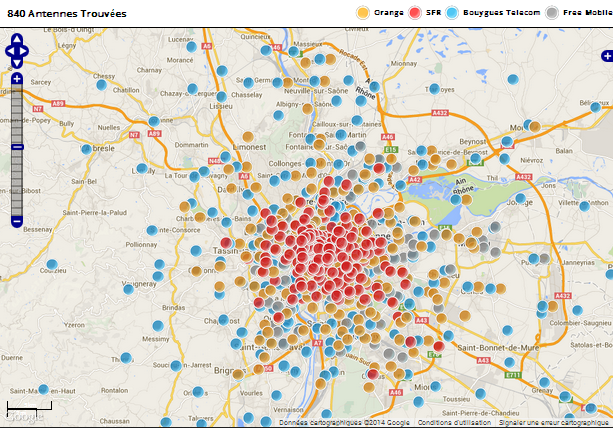Select the blue antenna marker near Courzieu
This screenshot has height=428, width=613.
coord(52,265)
